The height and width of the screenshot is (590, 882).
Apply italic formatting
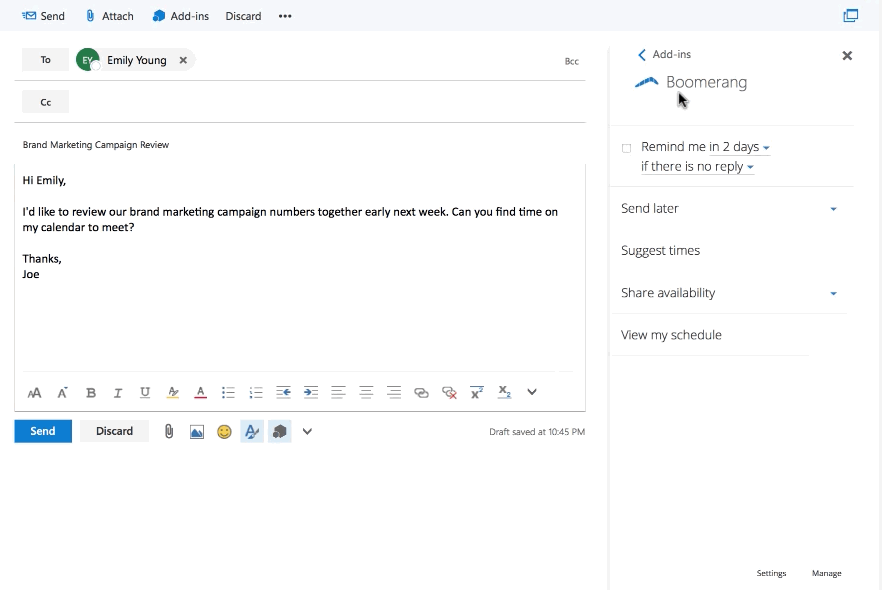[x=118, y=393]
